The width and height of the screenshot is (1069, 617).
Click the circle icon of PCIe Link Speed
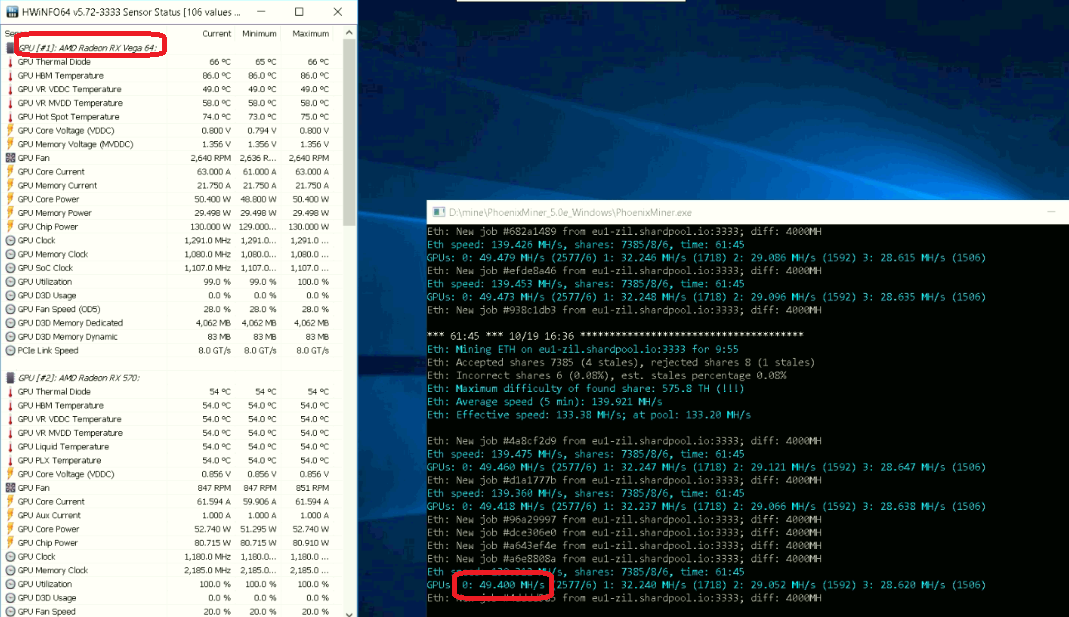(10, 350)
